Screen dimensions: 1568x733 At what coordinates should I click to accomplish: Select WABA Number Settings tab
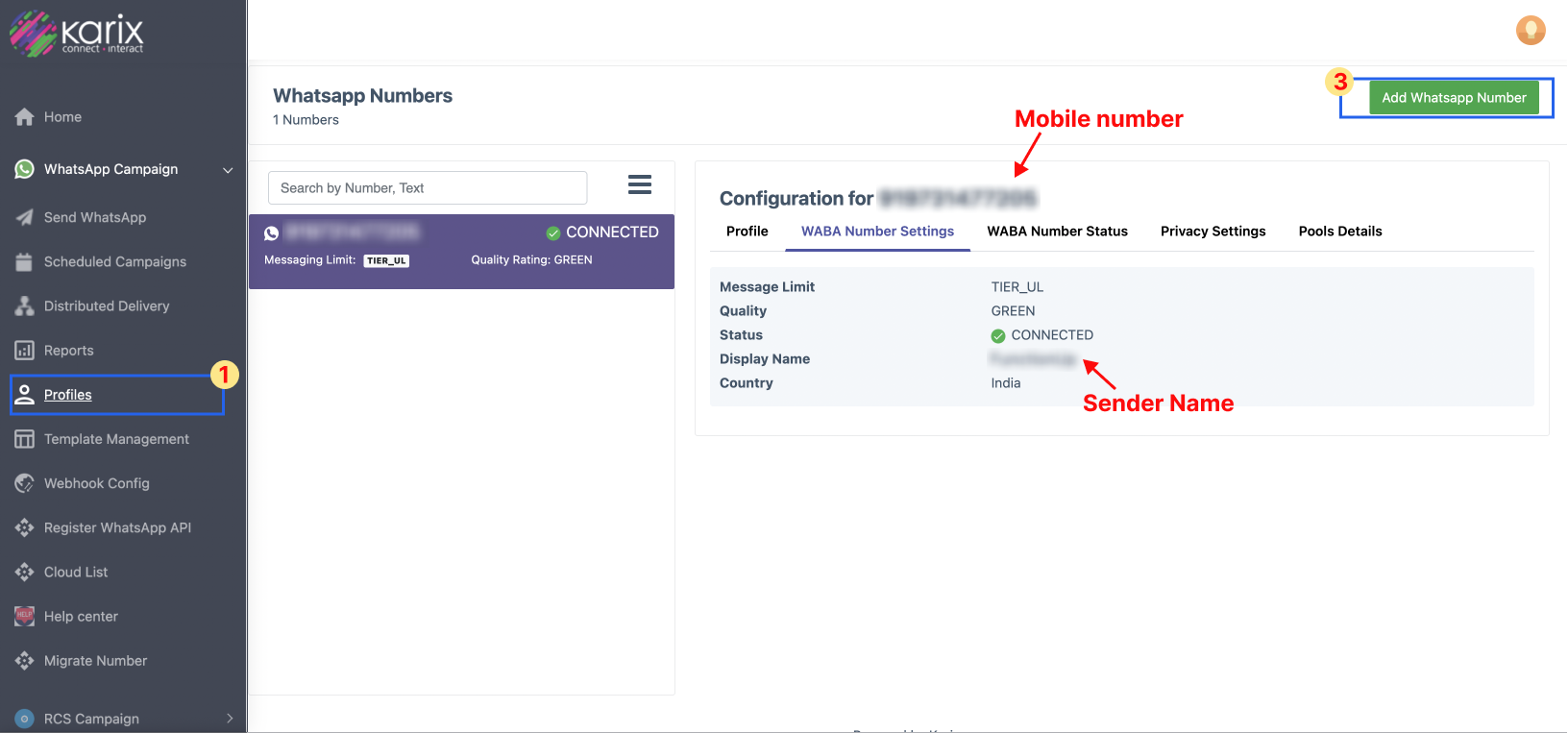pyautogui.click(x=877, y=232)
